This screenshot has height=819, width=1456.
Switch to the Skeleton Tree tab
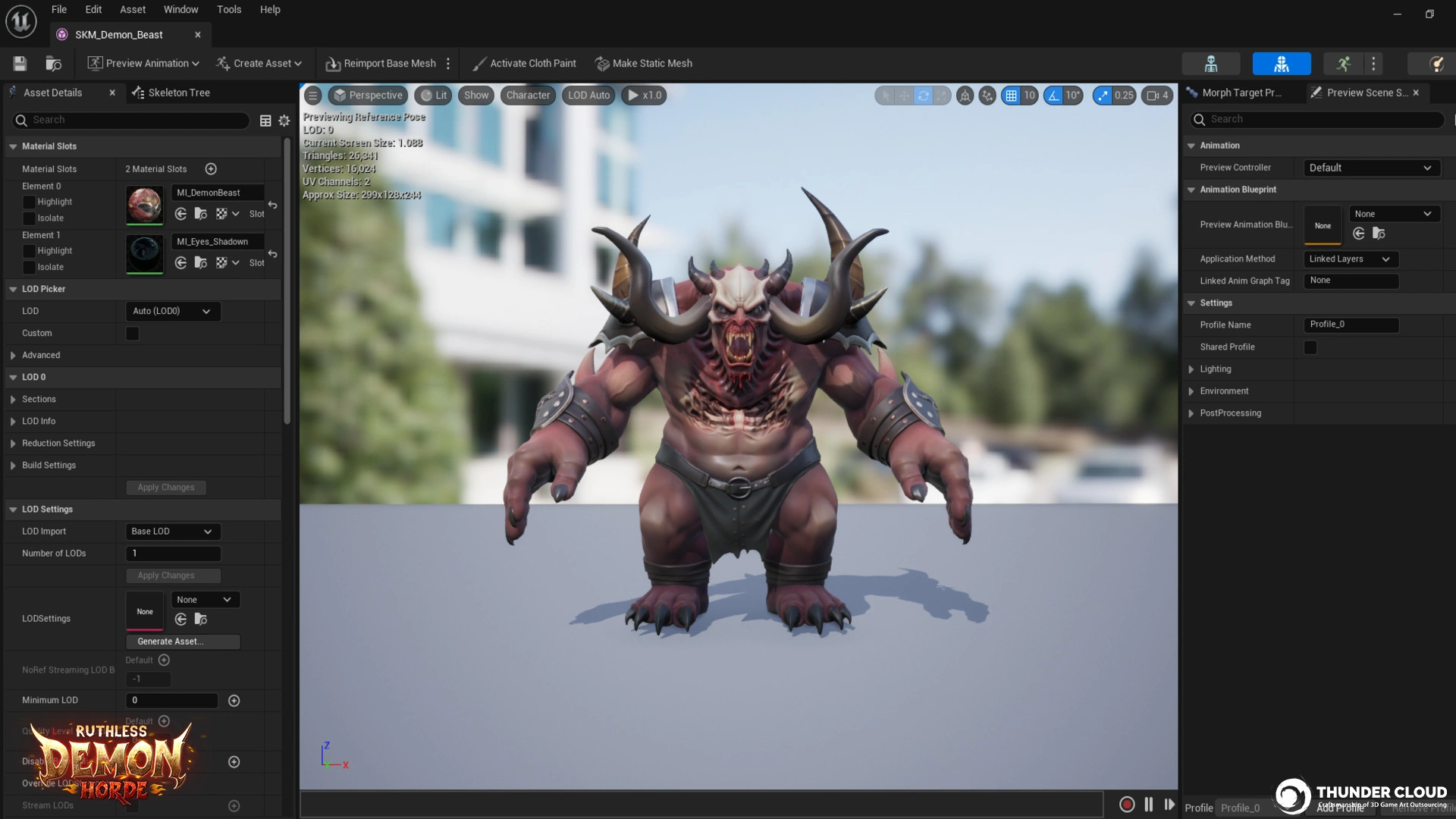coord(171,93)
